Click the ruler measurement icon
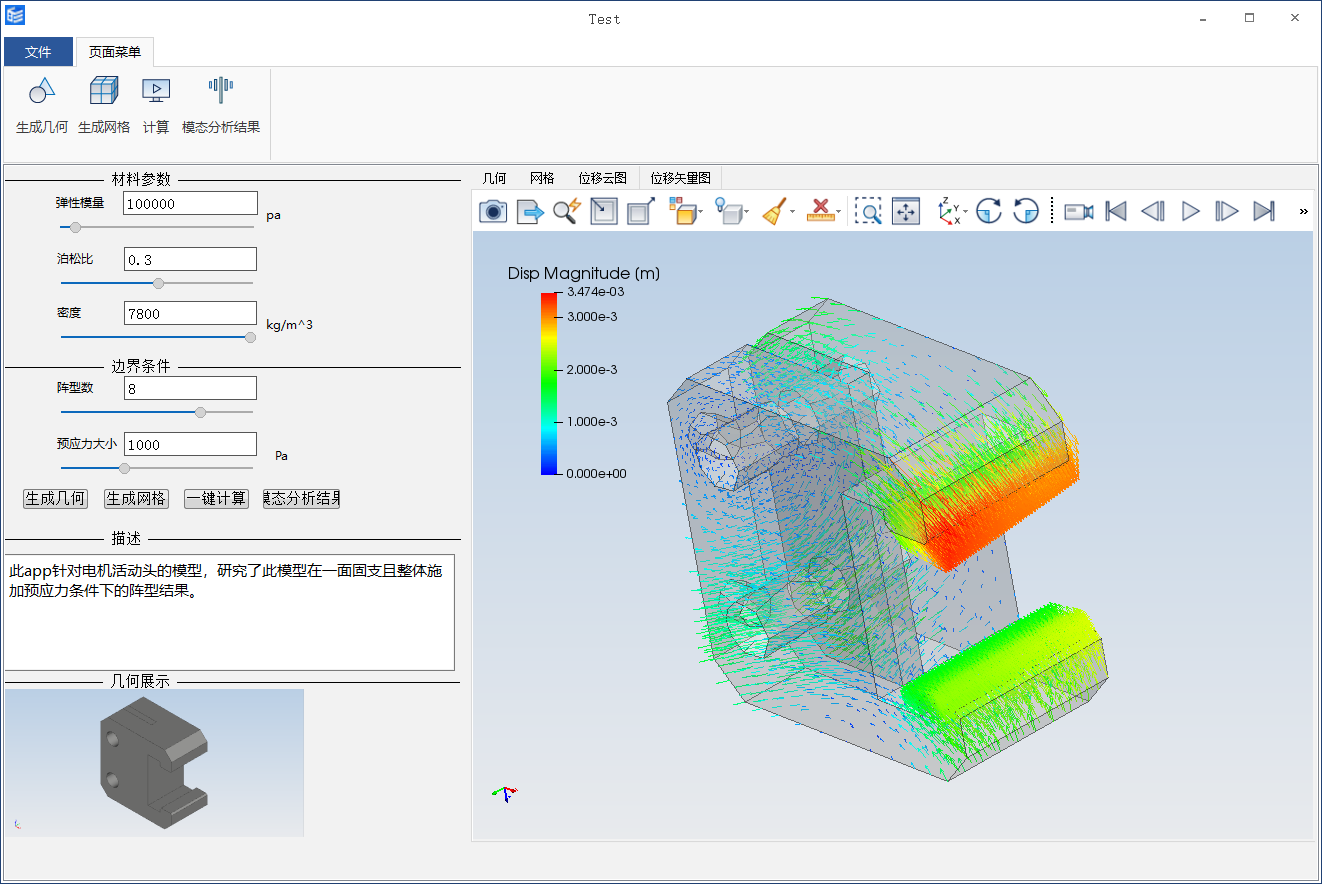This screenshot has width=1322, height=884. point(820,211)
